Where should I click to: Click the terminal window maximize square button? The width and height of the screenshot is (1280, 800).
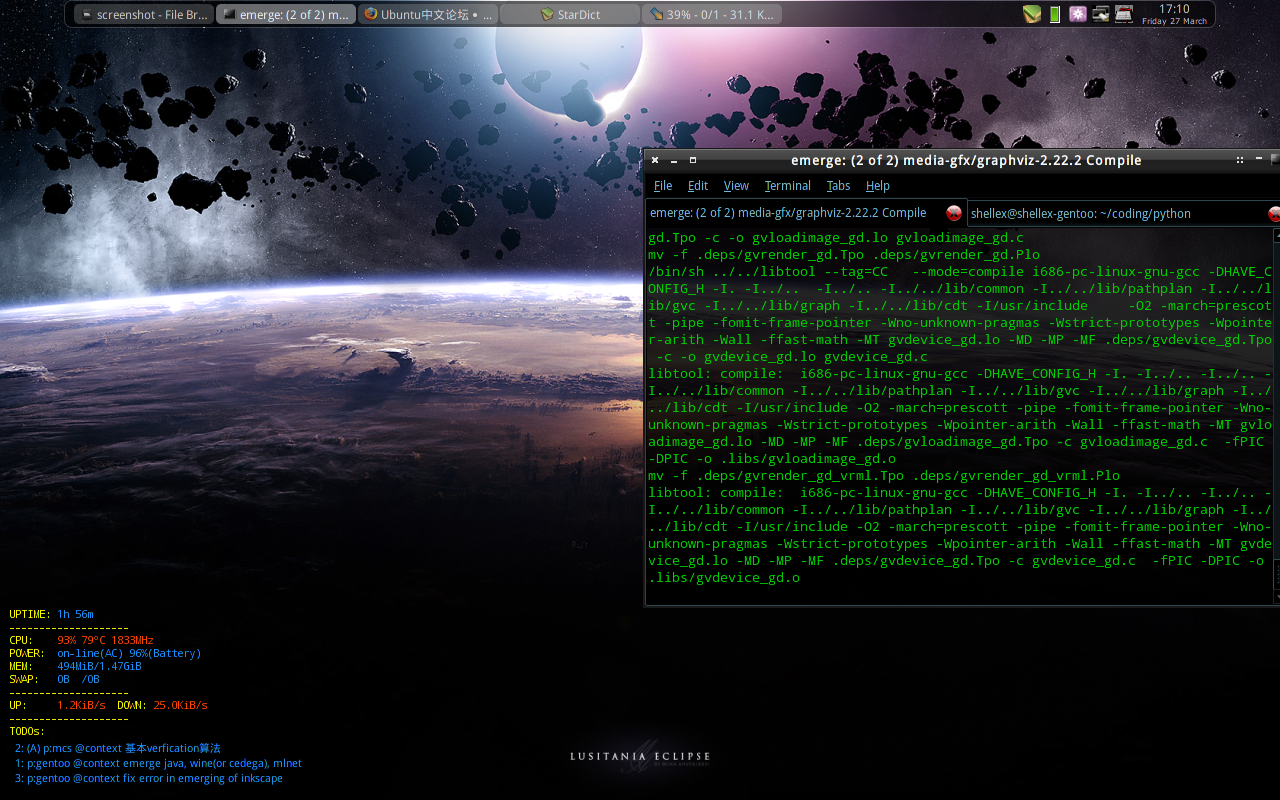(x=692, y=160)
